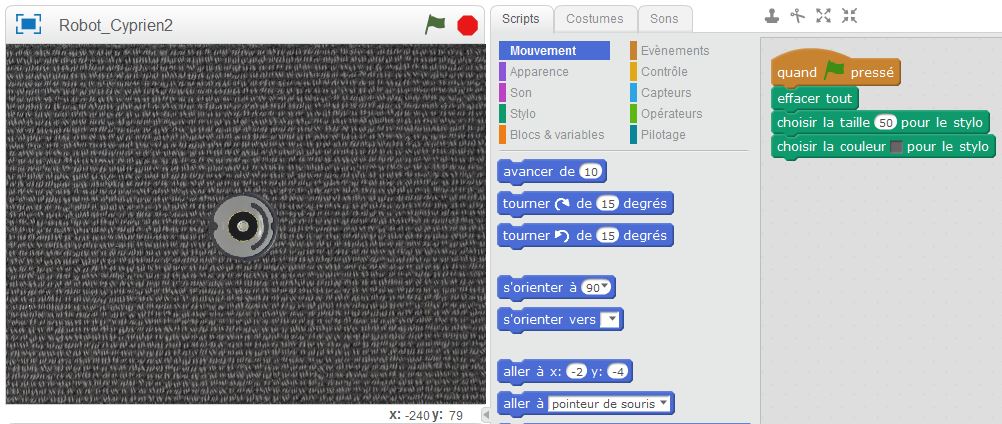
Task: Open the s'orienter vers target dropdown
Action: [609, 320]
